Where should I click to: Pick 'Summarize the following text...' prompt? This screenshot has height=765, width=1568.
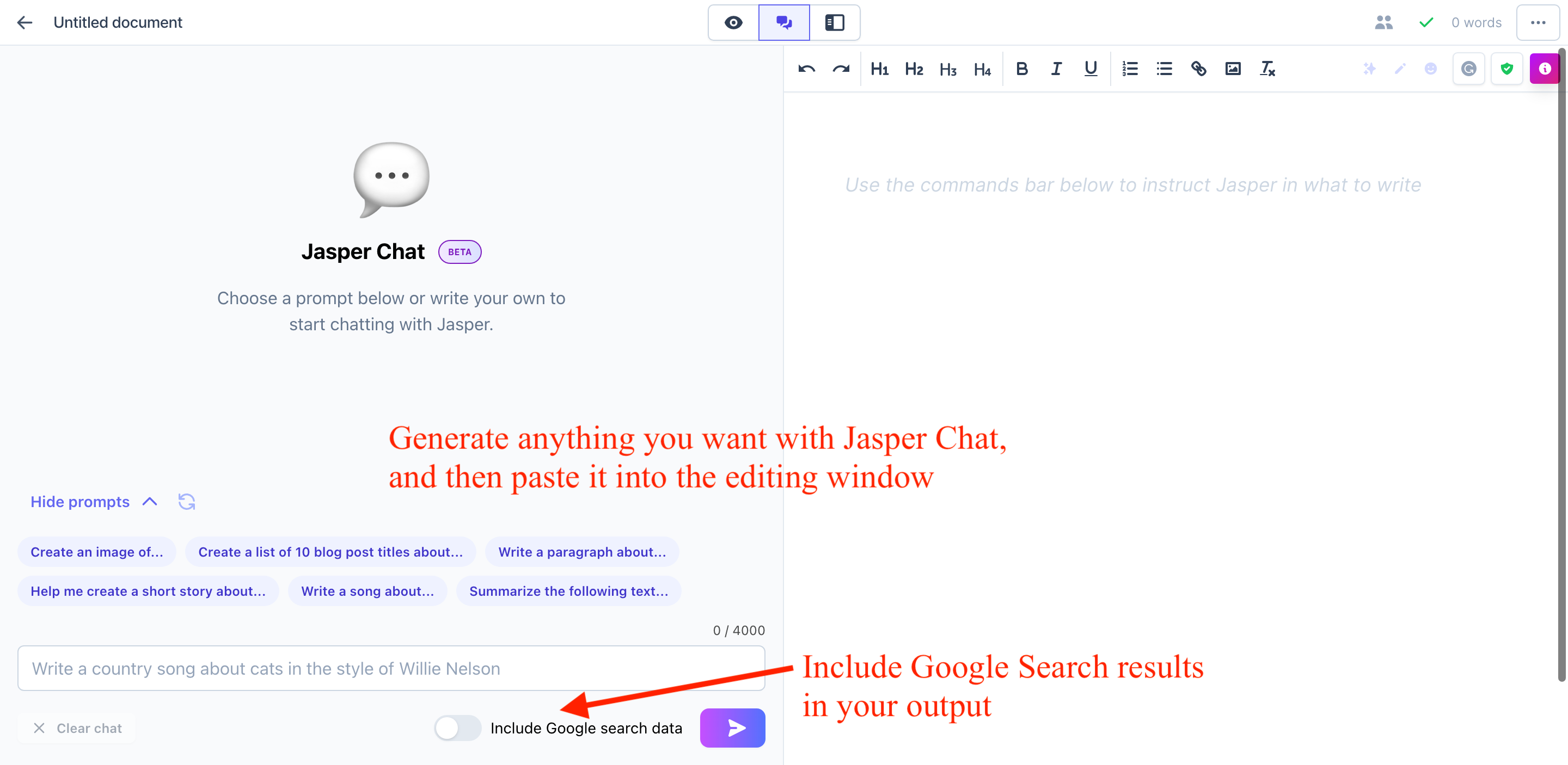568,591
